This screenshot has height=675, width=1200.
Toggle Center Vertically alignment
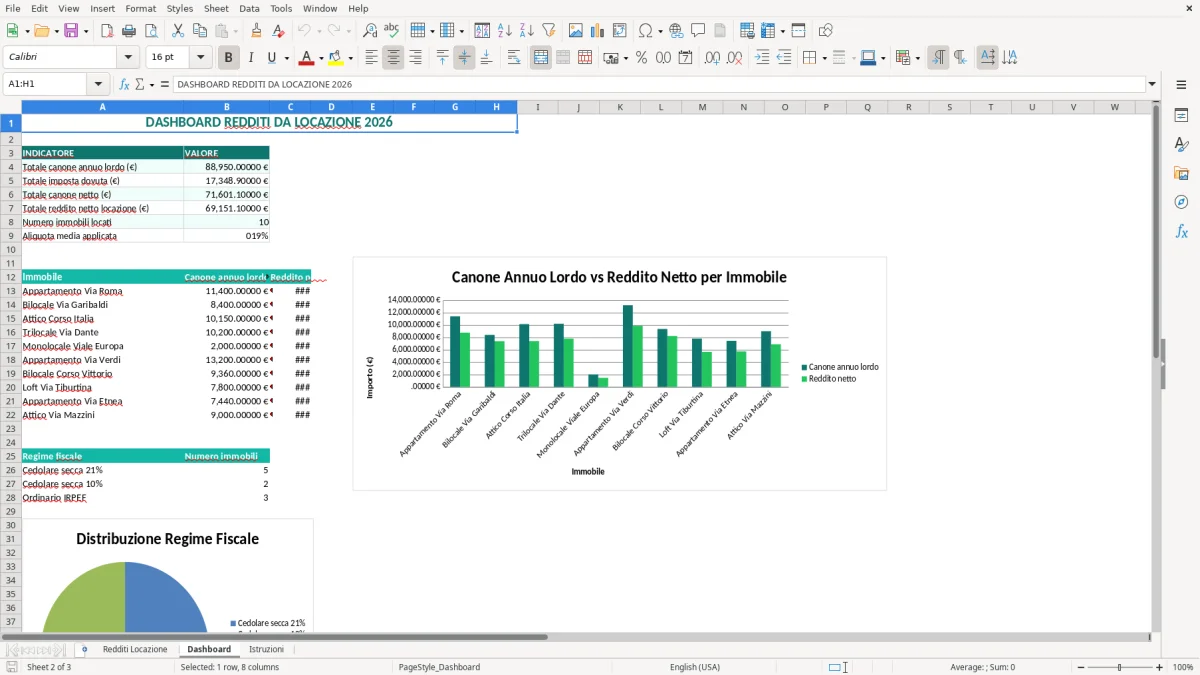tap(464, 57)
